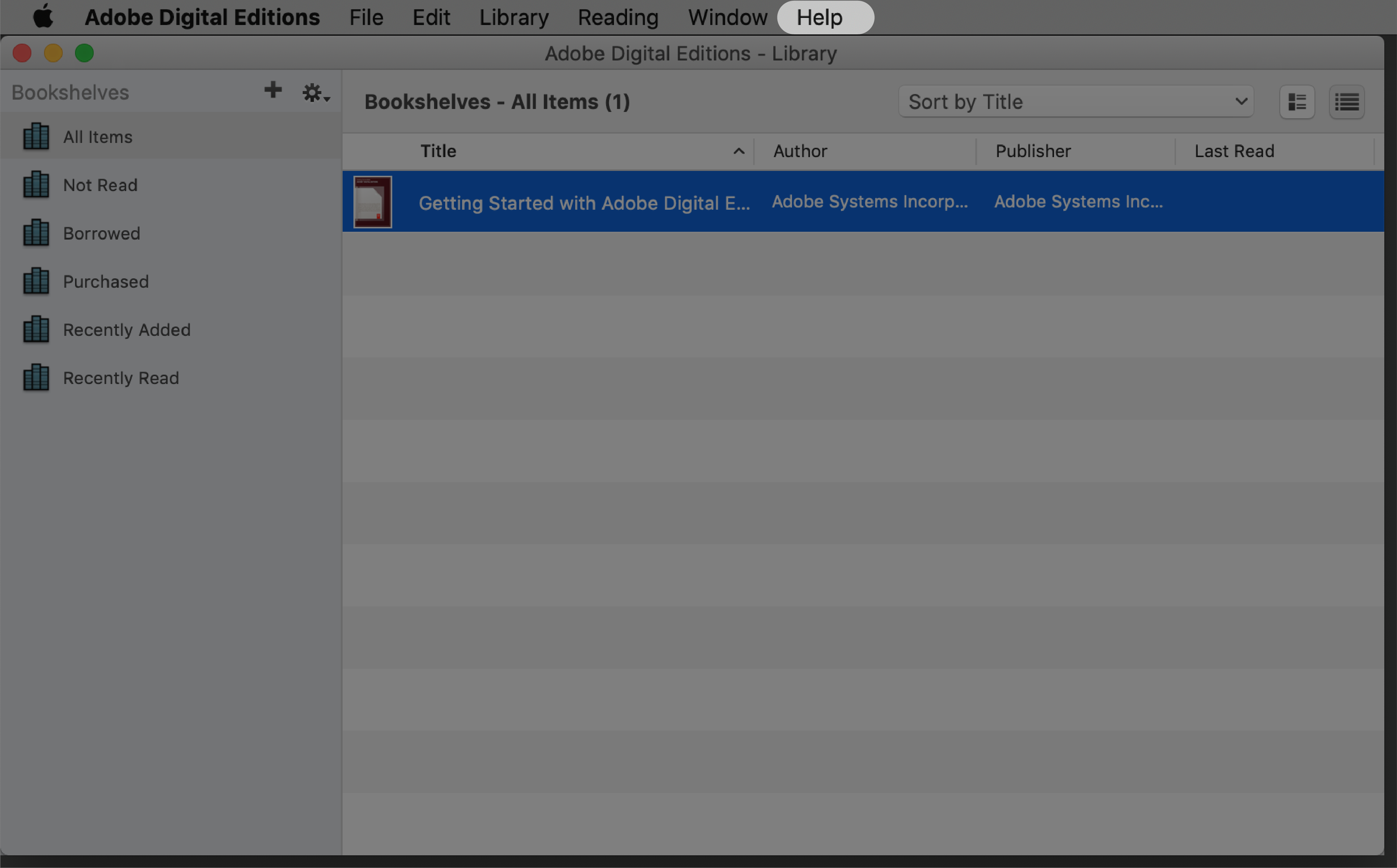Image resolution: width=1397 pixels, height=868 pixels.
Task: Click the Author column header
Action: click(x=799, y=151)
